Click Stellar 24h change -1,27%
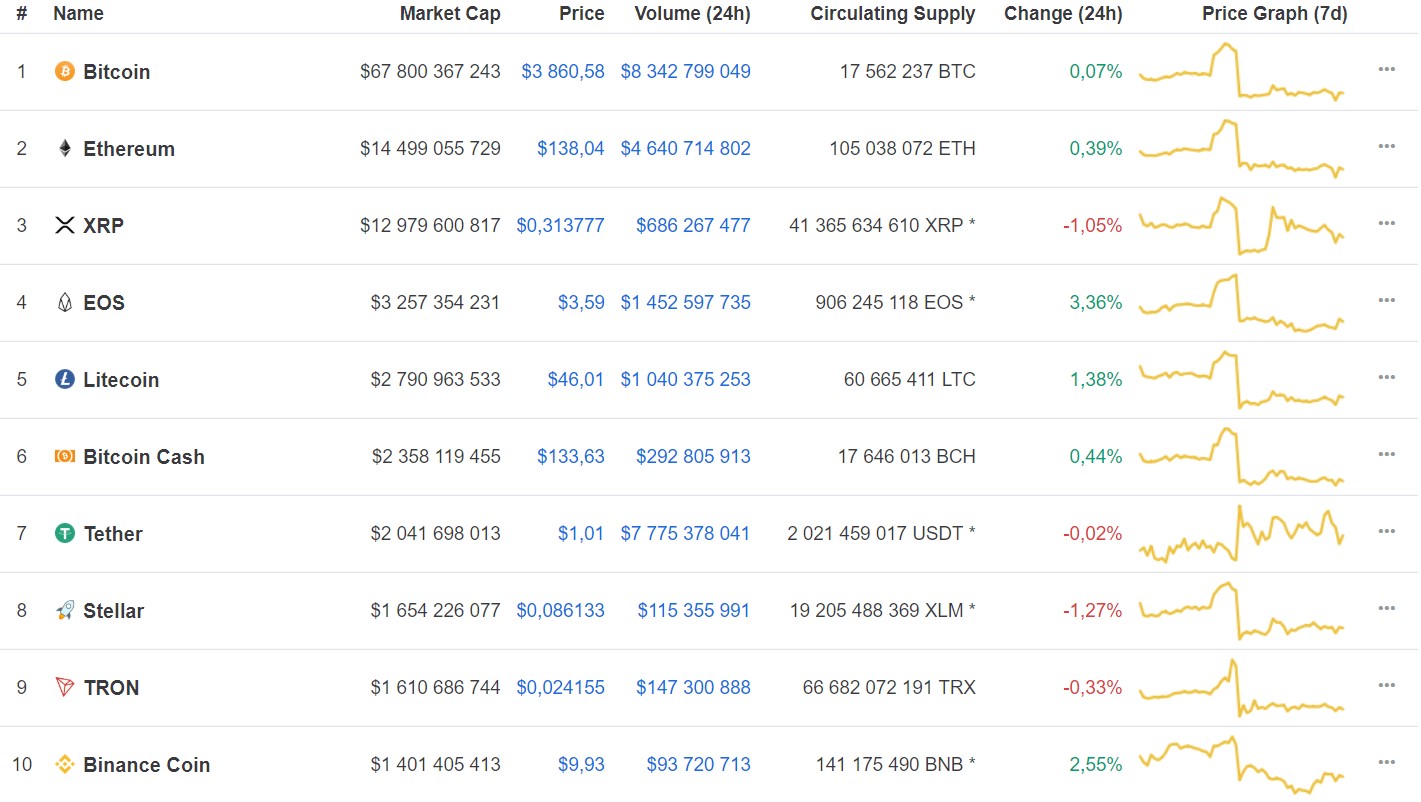The height and width of the screenshot is (802, 1421). (x=1093, y=610)
